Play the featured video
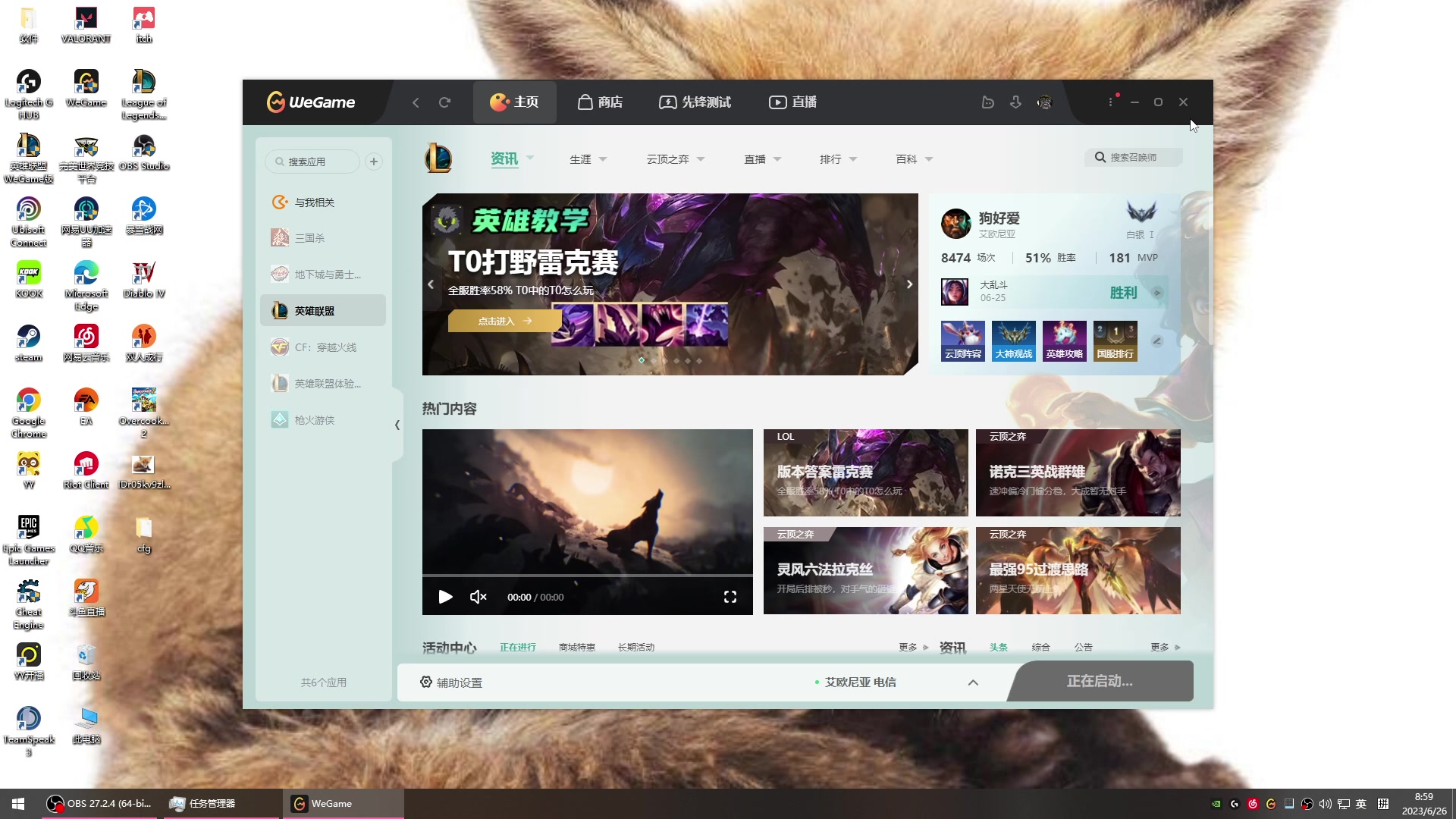Viewport: 1456px width, 819px height. [445, 597]
